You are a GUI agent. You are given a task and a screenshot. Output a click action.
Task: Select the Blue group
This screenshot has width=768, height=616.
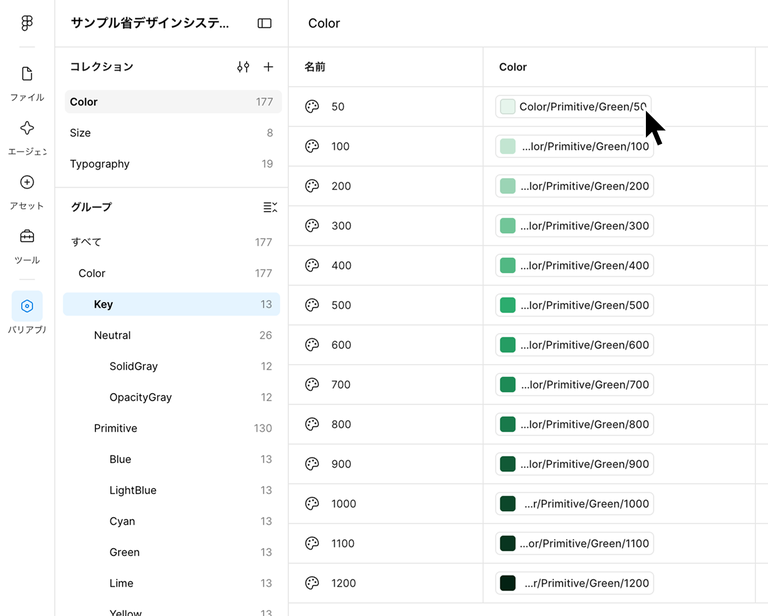coord(171,459)
